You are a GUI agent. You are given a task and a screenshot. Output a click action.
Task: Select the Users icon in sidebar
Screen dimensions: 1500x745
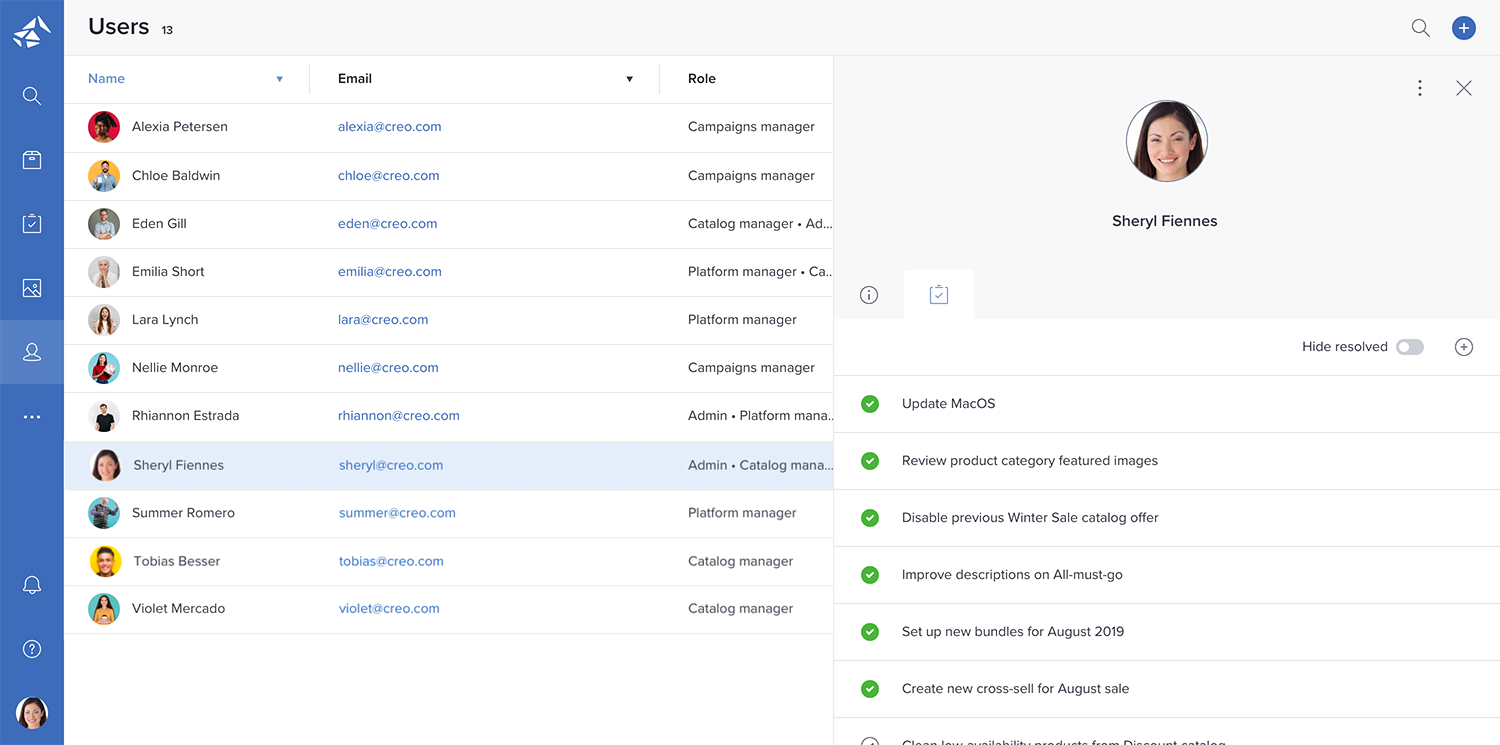32,352
